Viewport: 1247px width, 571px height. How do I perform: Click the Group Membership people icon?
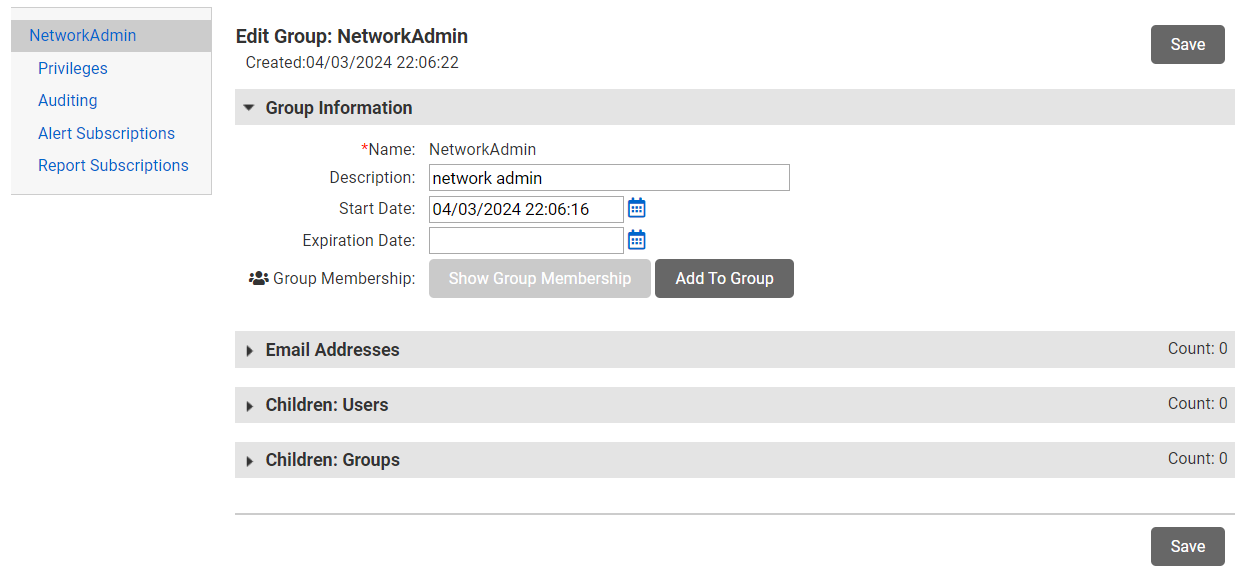pos(258,279)
